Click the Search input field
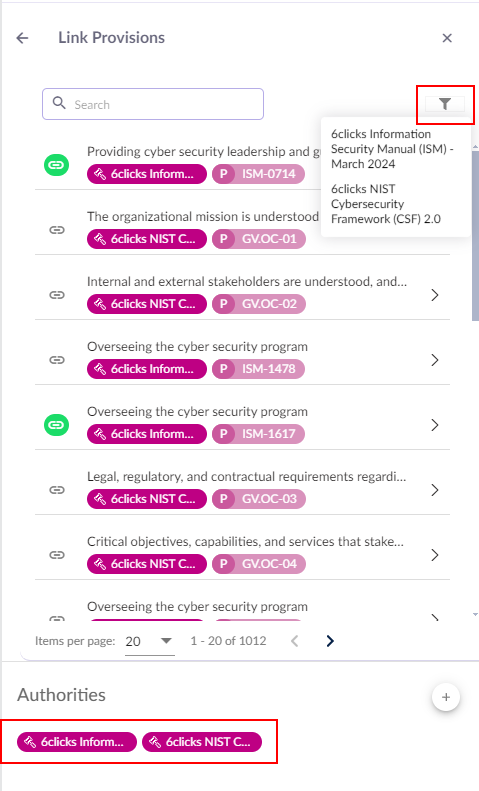Viewport: 479px width, 791px height. pyautogui.click(x=153, y=104)
